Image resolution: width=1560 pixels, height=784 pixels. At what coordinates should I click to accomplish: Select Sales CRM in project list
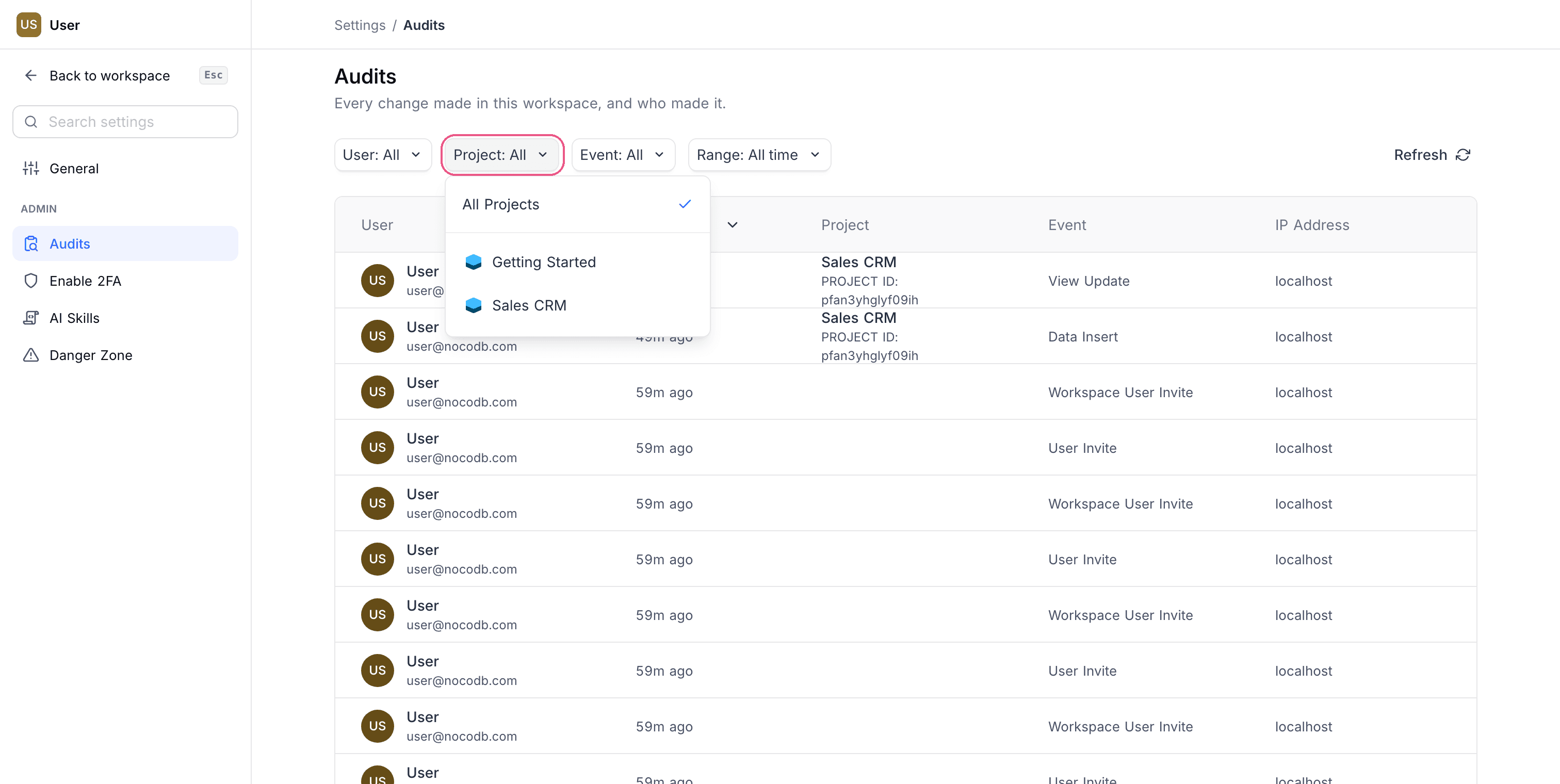point(577,305)
